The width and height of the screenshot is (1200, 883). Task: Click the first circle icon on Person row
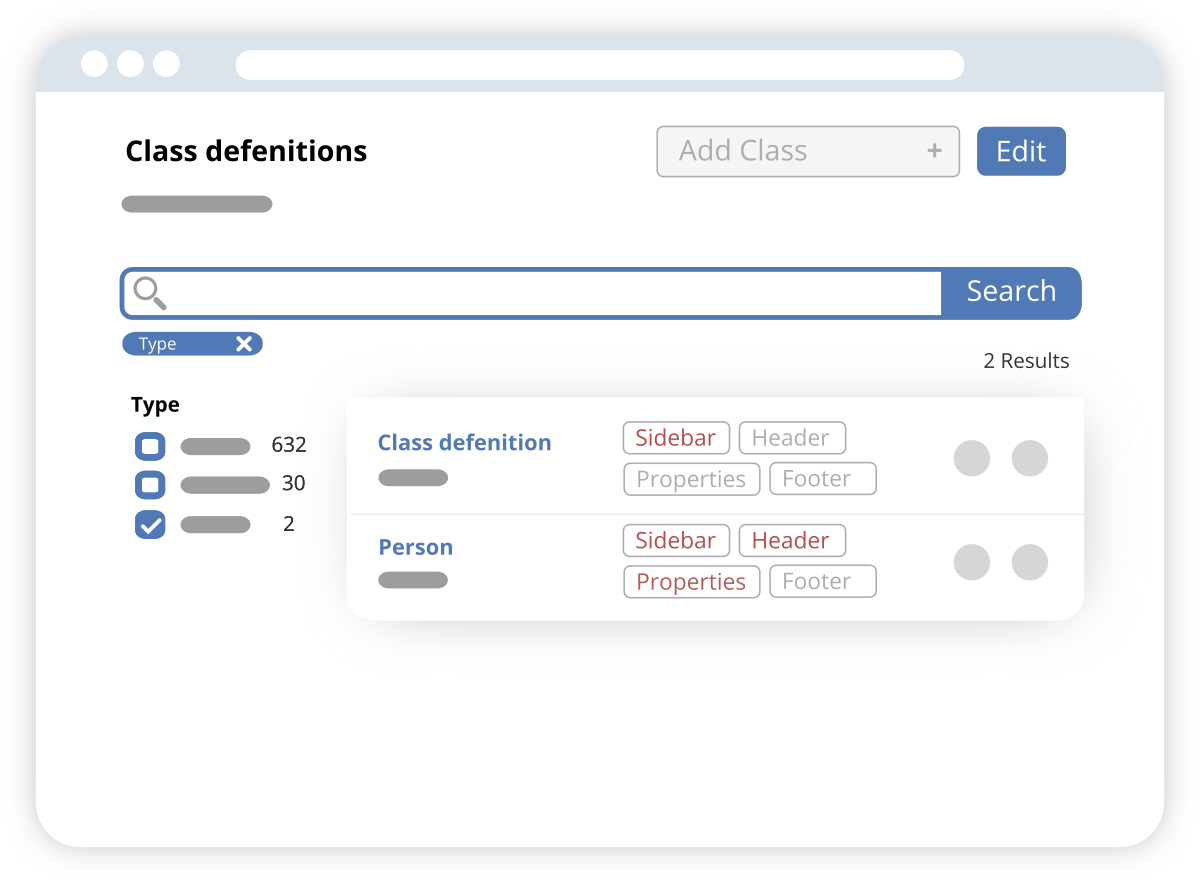pos(972,562)
